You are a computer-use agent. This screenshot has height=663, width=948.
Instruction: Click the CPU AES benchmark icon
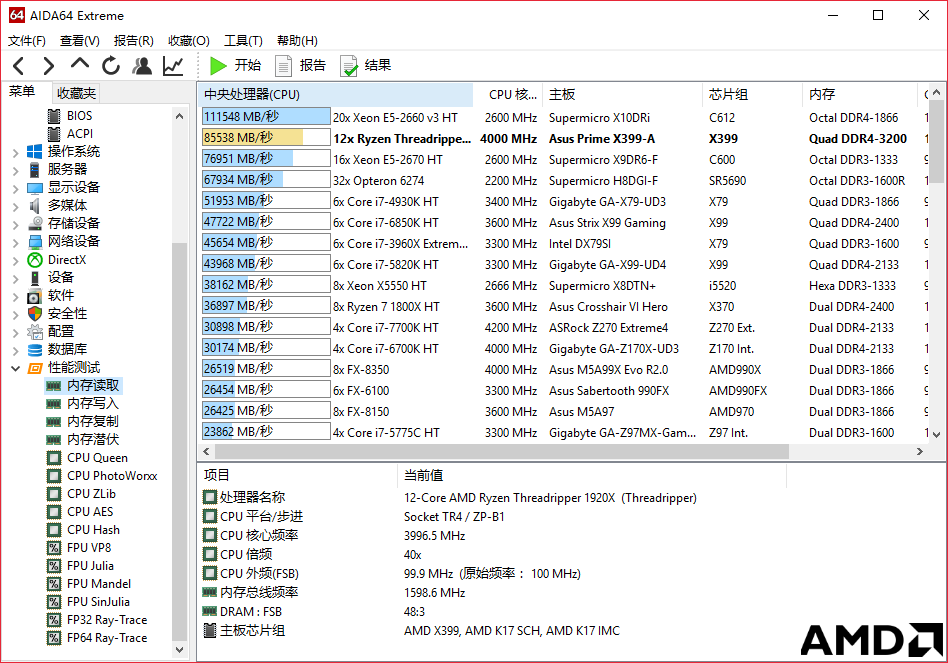(54, 512)
